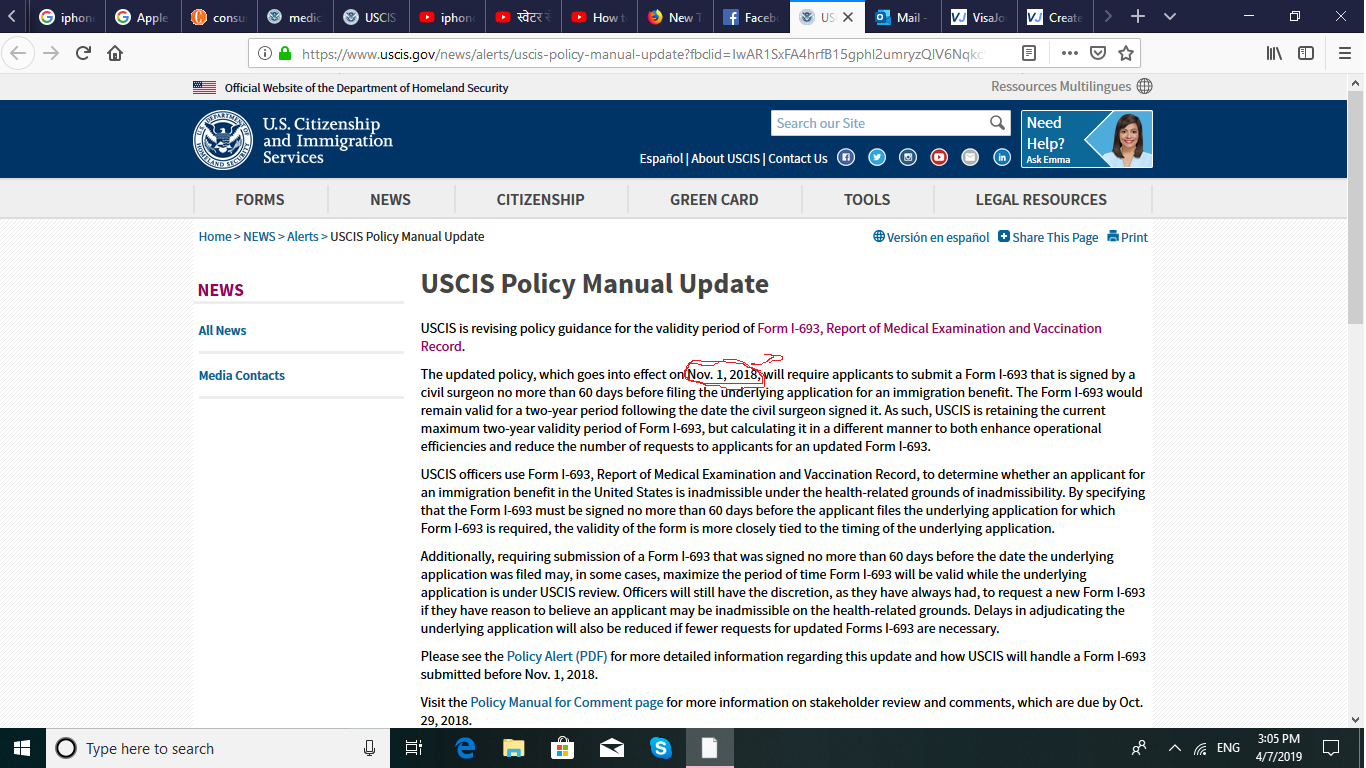Click the taskbar search box
Image resolution: width=1366 pixels, height=768 pixels.
tap(218, 748)
